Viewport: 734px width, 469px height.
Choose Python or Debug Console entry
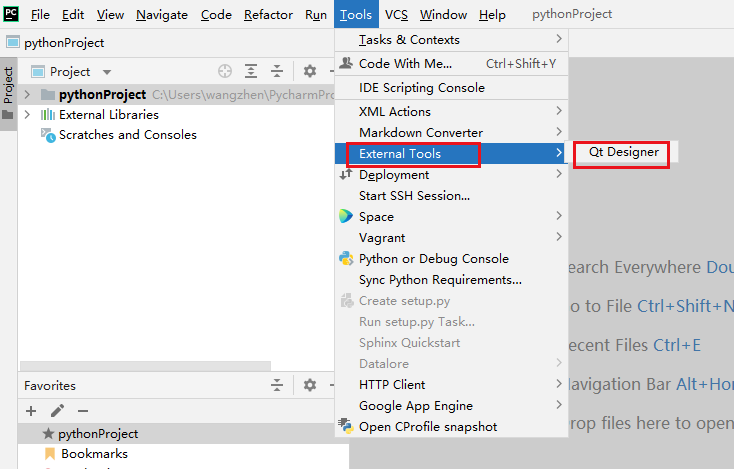[x=451, y=259]
